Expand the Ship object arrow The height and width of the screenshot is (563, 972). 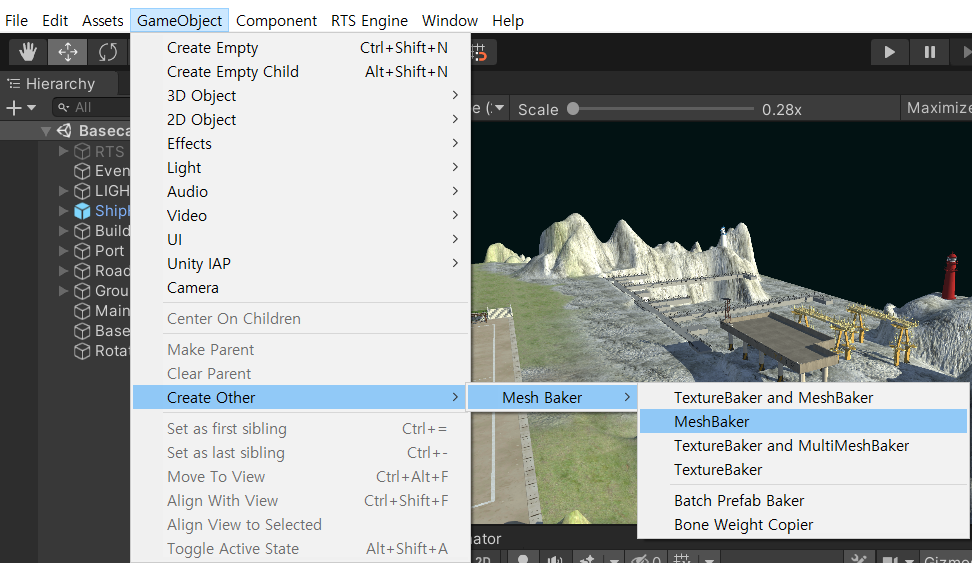[63, 211]
